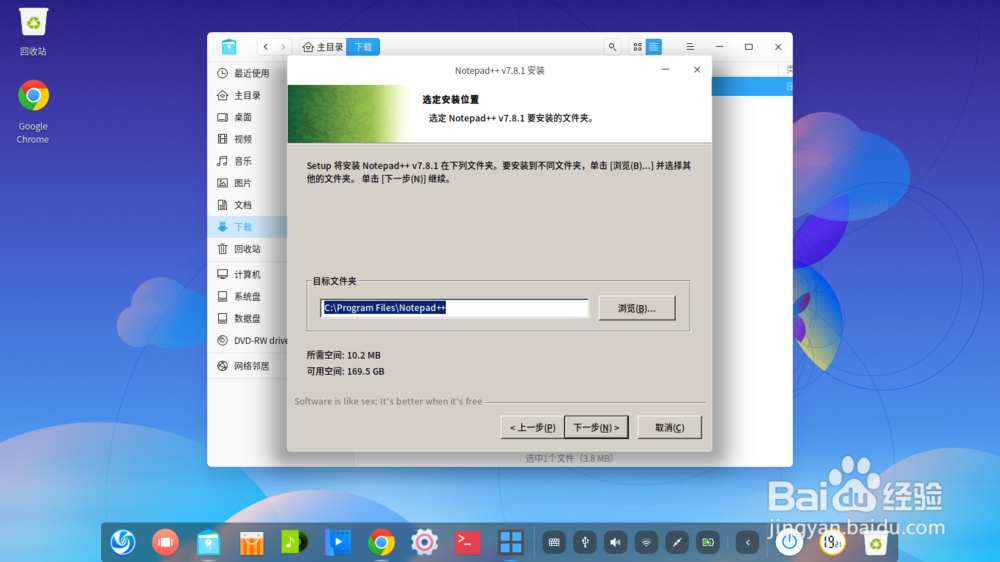Open the Recycle Bin (回收站) desktop icon
The width and height of the screenshot is (1000, 562).
(33, 32)
